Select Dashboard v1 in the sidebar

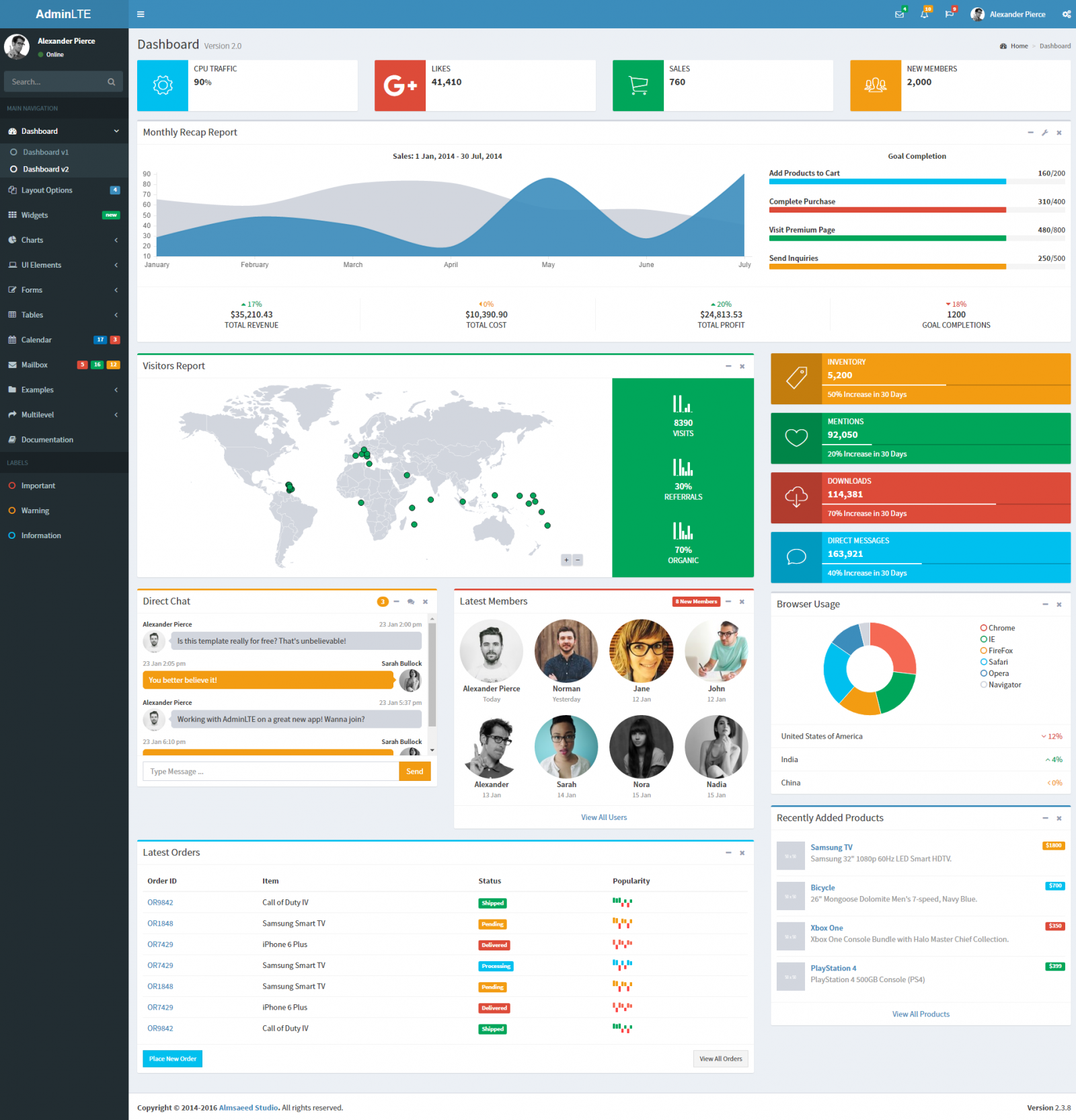click(46, 152)
